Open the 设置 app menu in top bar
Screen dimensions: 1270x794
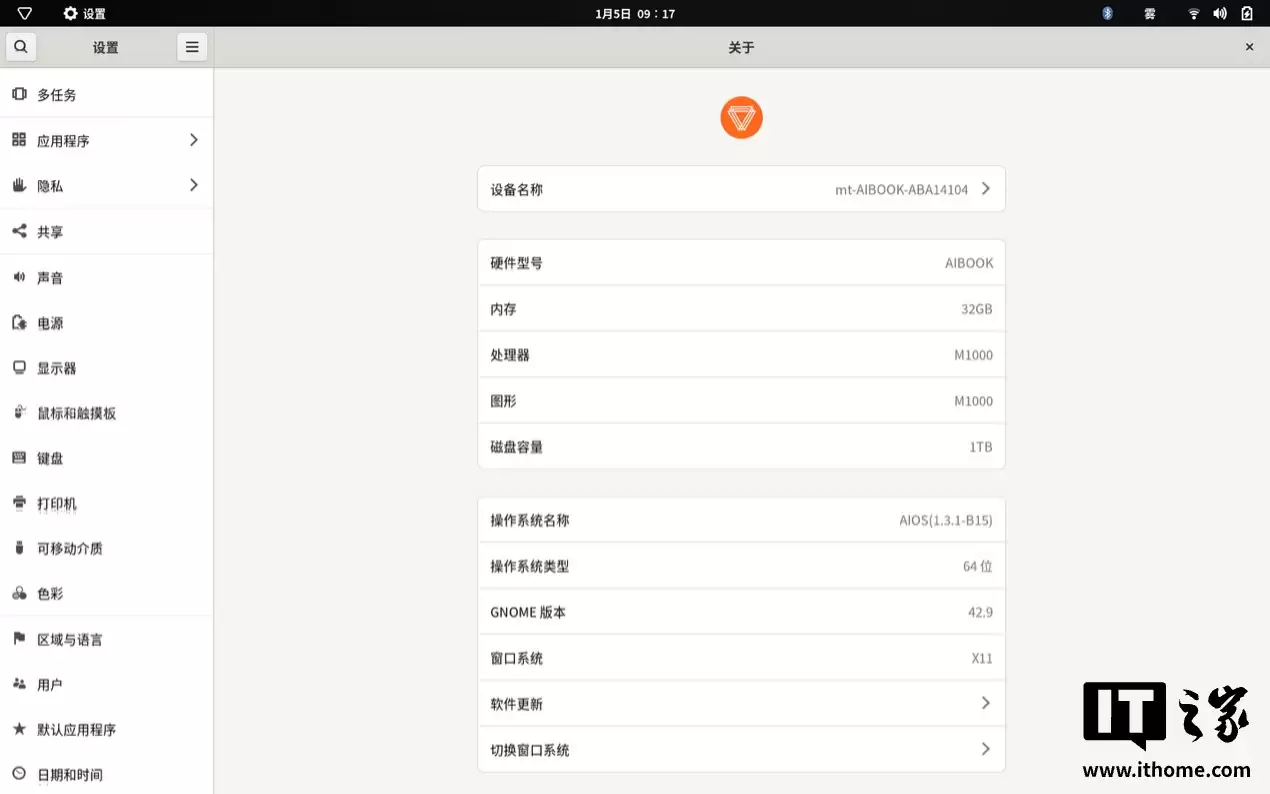pyautogui.click(x=85, y=14)
